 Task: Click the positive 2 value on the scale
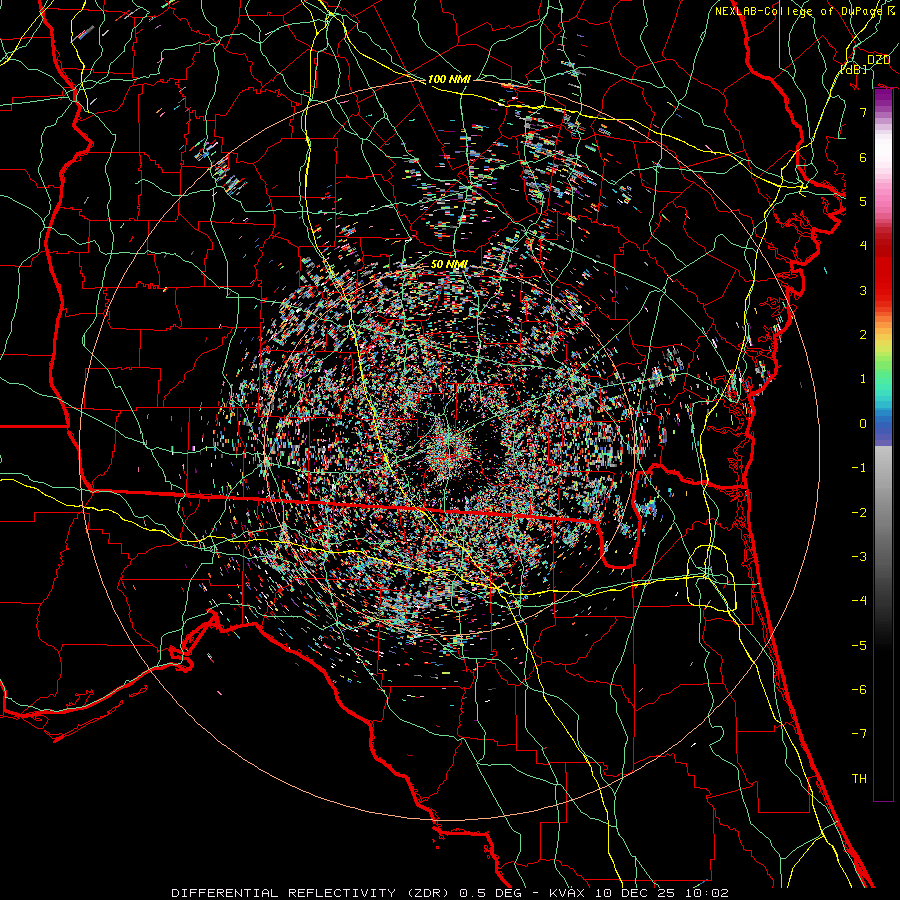[x=863, y=335]
